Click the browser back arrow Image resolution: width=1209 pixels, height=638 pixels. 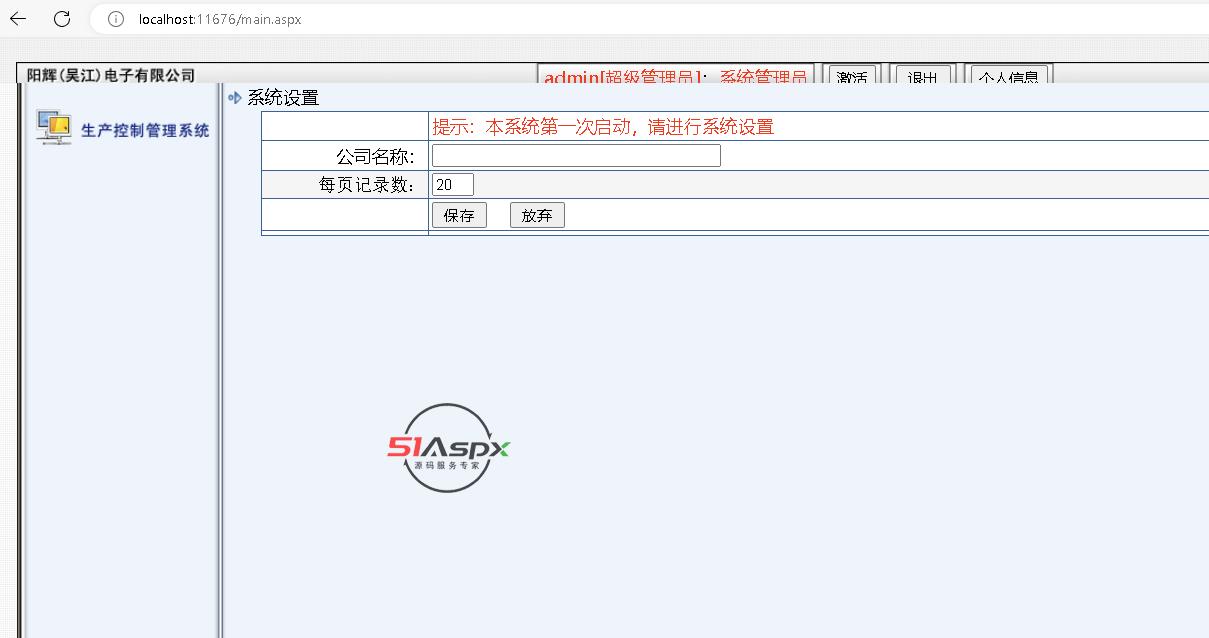click(x=18, y=19)
